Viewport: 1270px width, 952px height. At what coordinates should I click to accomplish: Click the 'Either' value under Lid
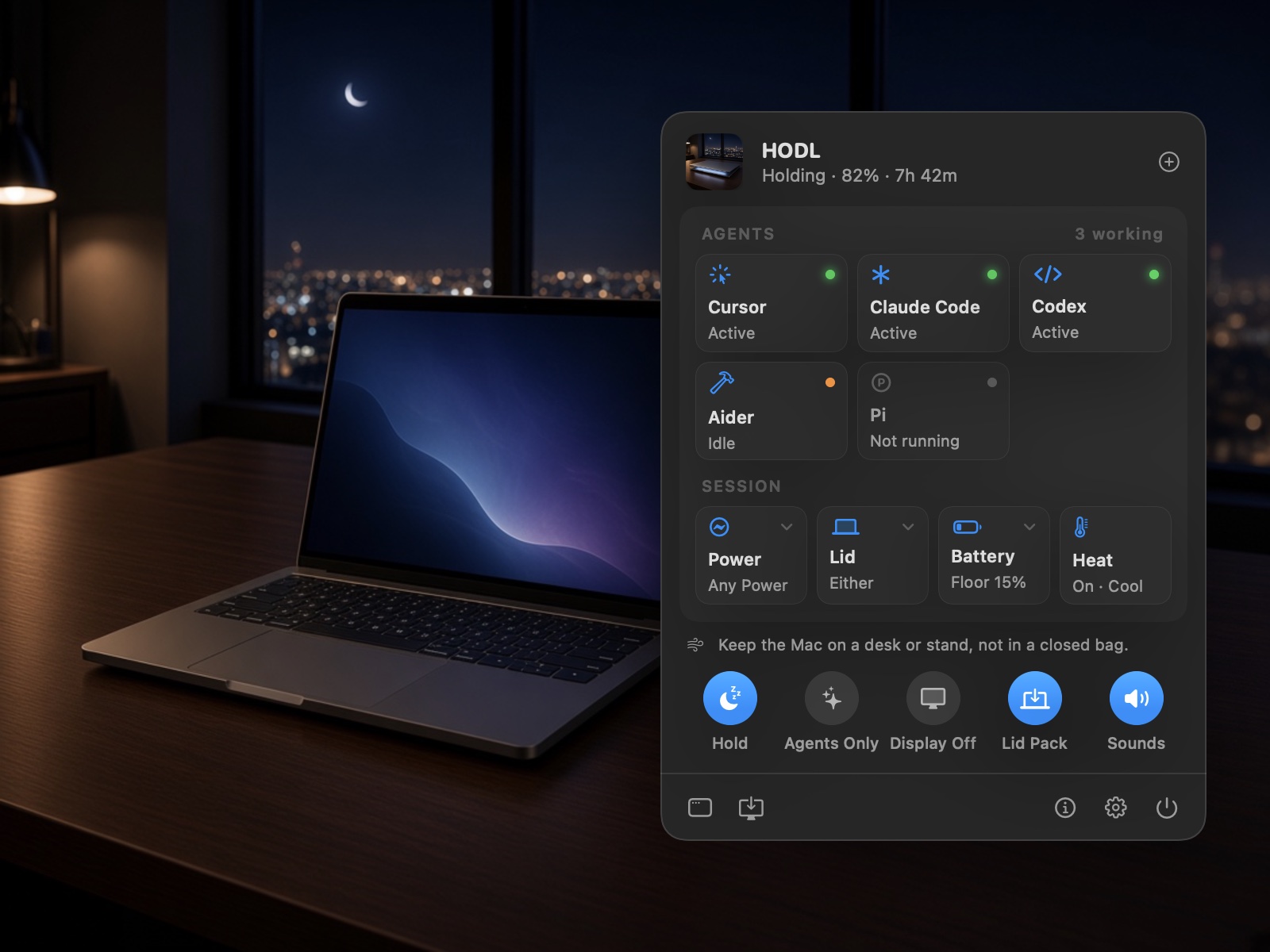[x=851, y=583]
